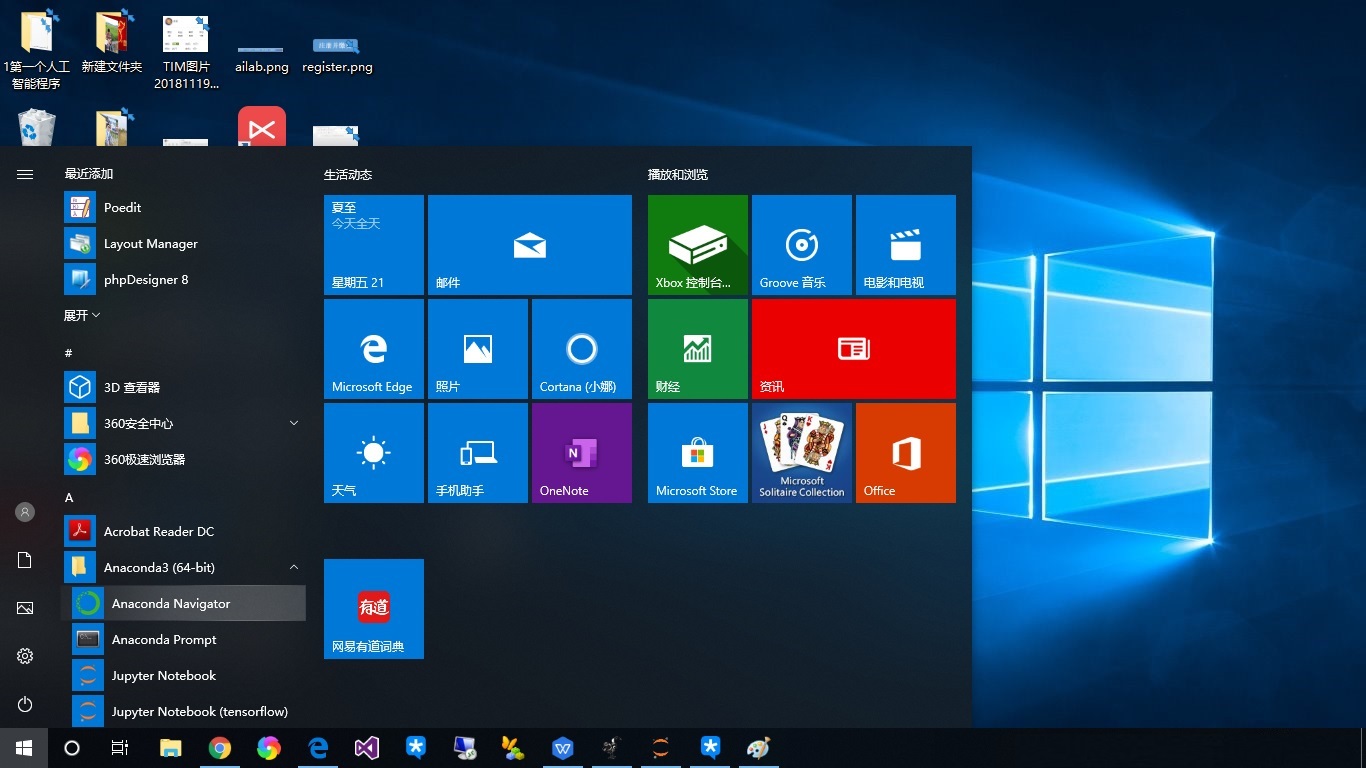Image resolution: width=1366 pixels, height=768 pixels.
Task: Collapse the Anaconda3 (64-bit) folder
Action: click(185, 568)
